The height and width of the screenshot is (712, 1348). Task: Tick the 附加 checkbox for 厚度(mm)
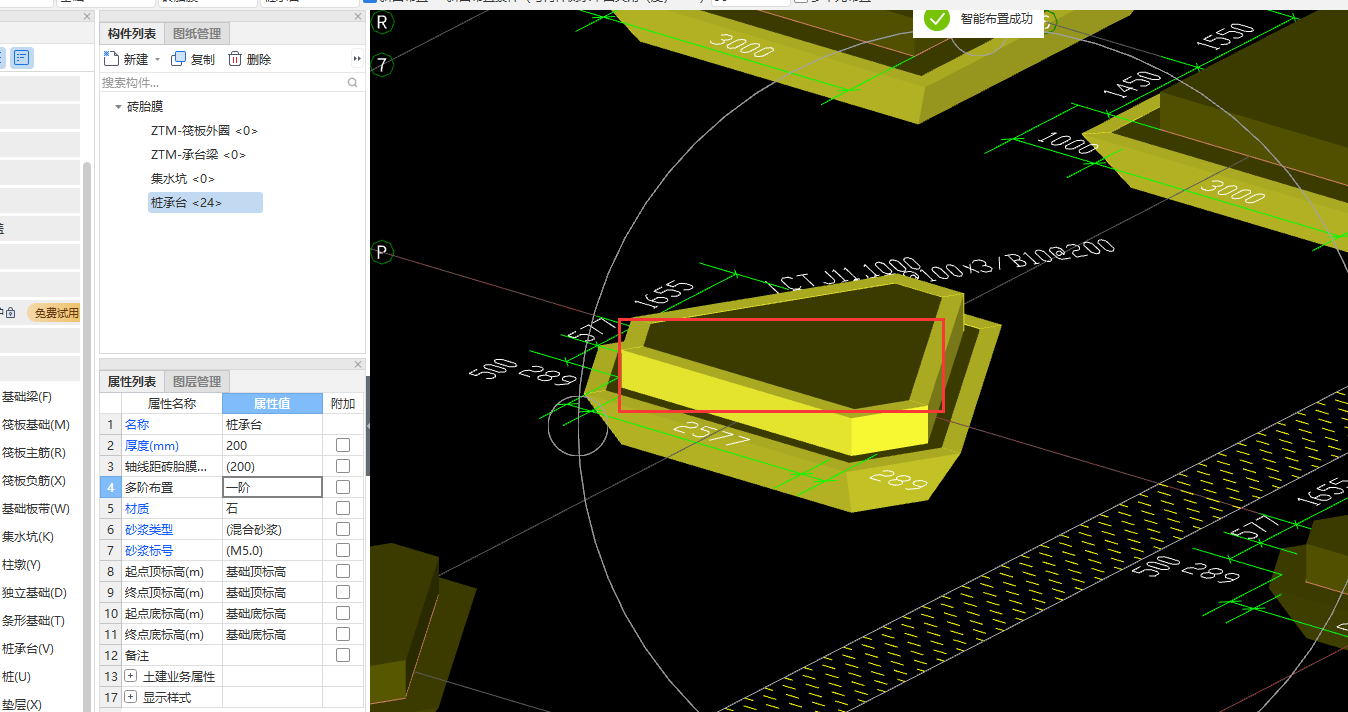343,445
